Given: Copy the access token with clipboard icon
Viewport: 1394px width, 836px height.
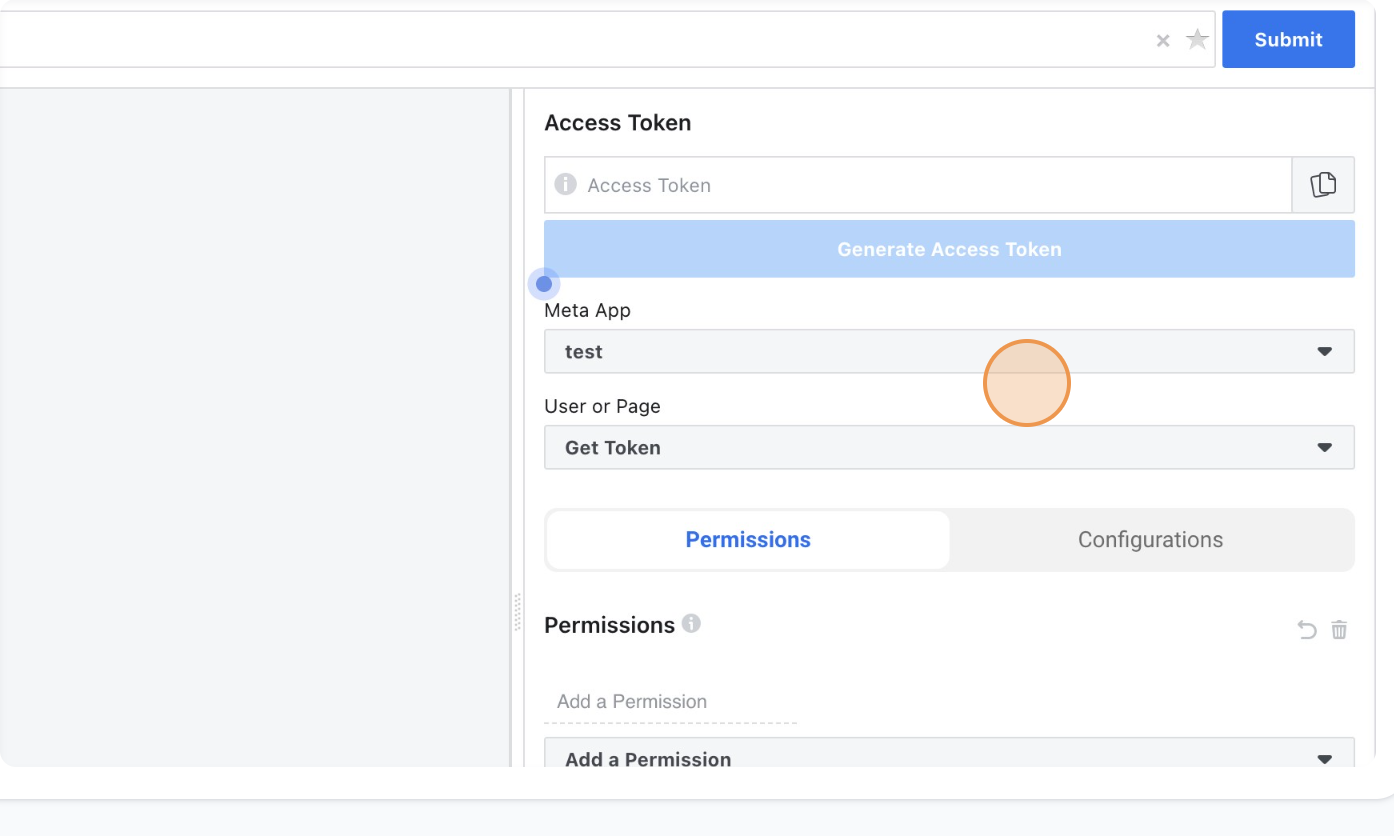Looking at the screenshot, I should tap(1323, 185).
